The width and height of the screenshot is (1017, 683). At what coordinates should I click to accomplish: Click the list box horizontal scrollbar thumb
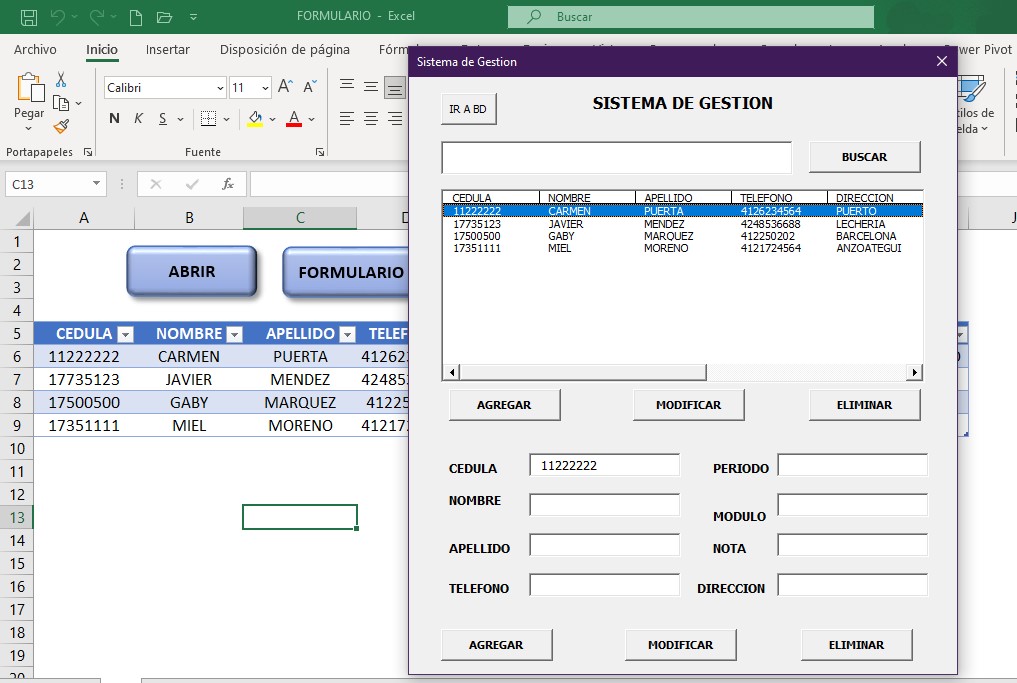point(583,372)
